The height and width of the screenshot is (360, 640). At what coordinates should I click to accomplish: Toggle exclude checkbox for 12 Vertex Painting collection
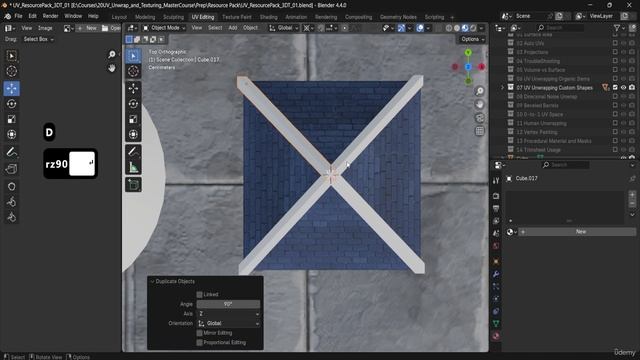point(615,132)
